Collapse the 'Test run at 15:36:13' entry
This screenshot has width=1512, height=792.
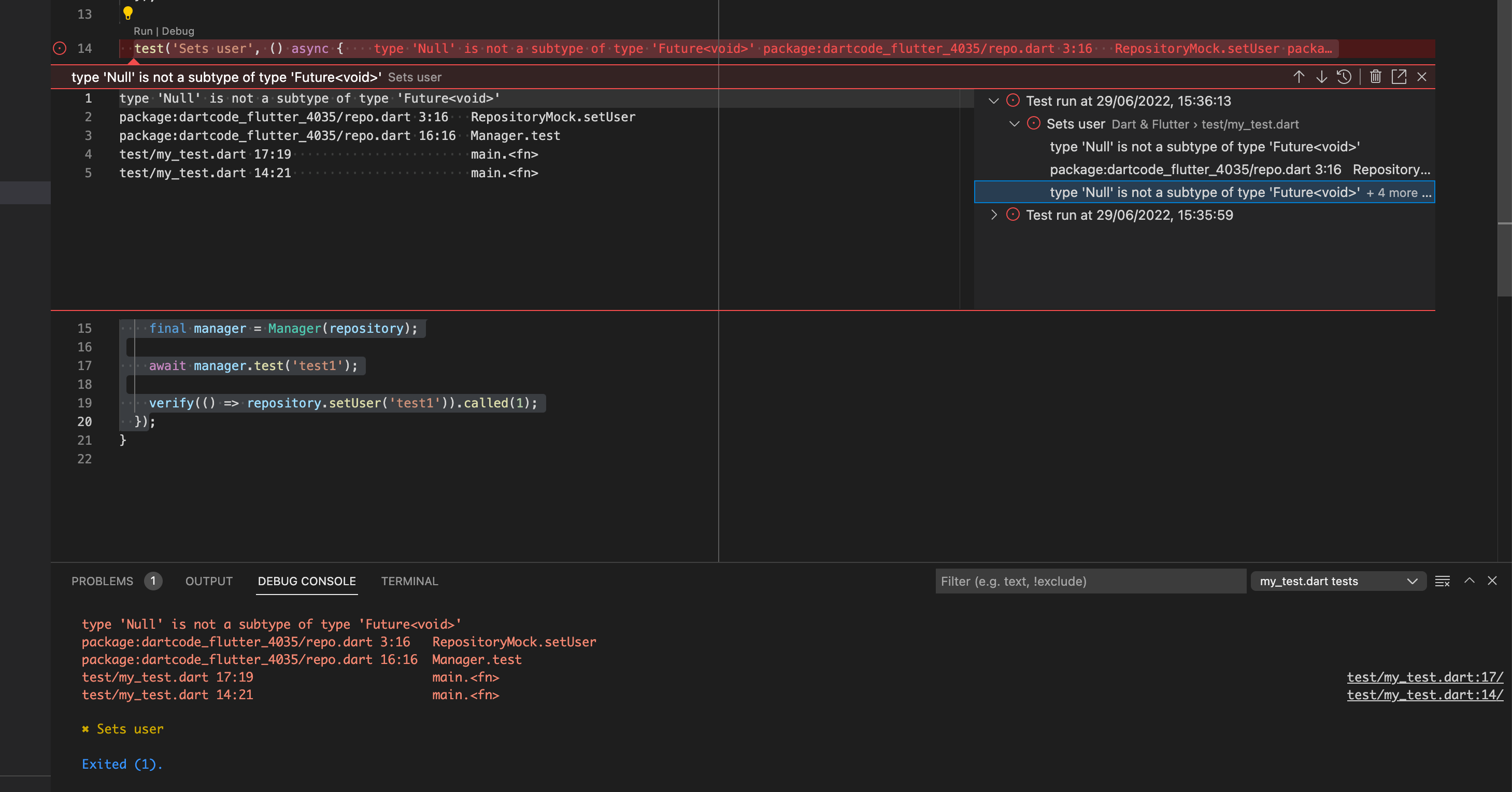(x=994, y=101)
